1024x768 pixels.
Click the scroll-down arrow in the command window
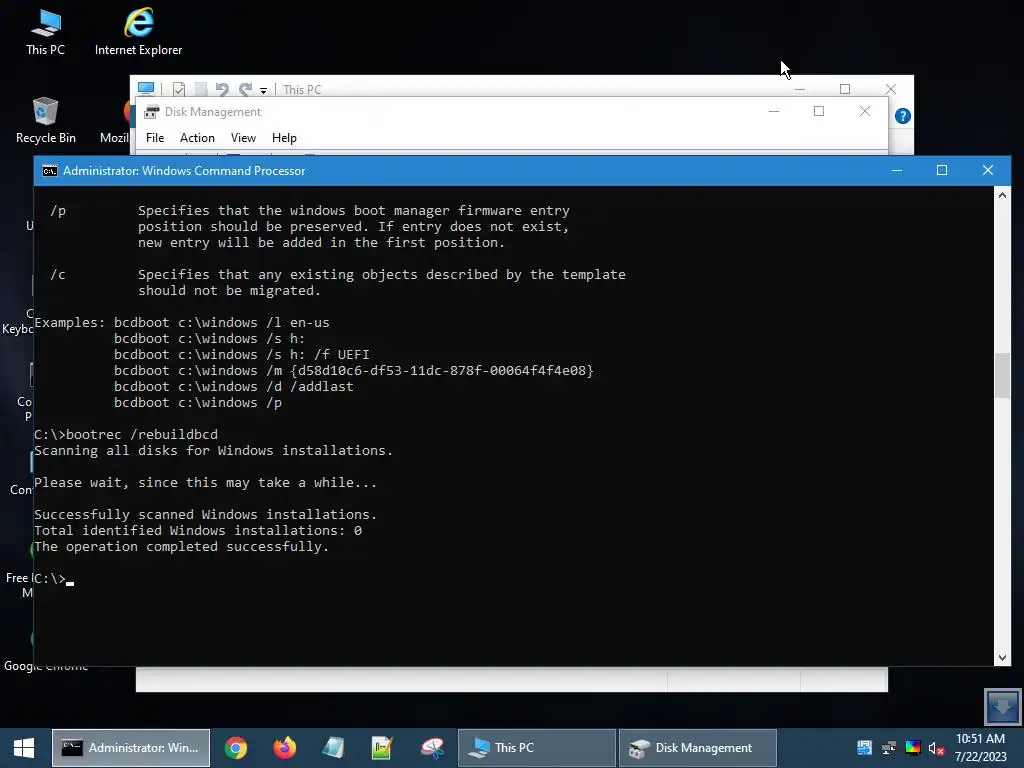point(1002,658)
